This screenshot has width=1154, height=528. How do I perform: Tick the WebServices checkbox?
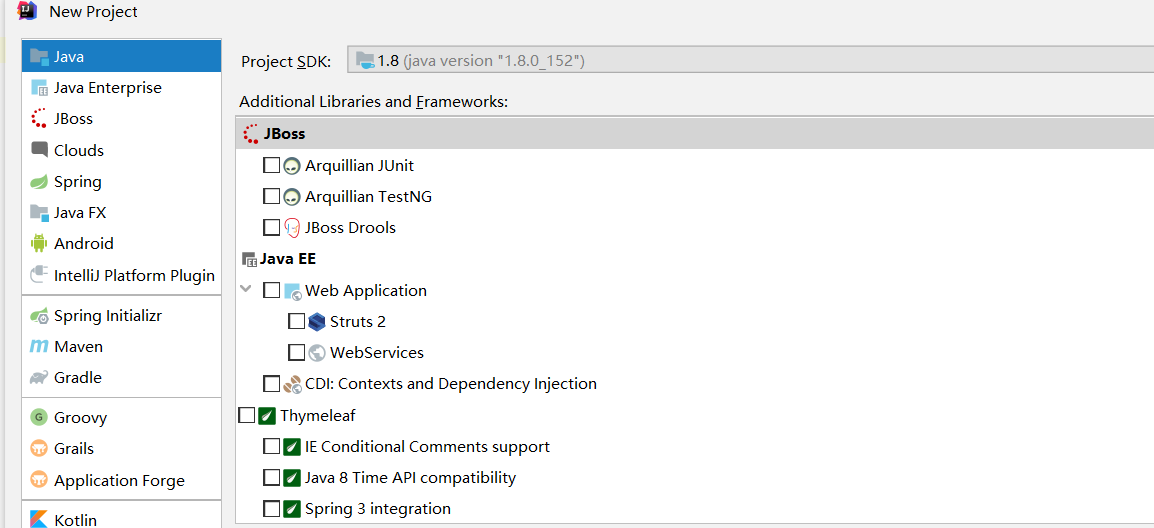tap(297, 352)
